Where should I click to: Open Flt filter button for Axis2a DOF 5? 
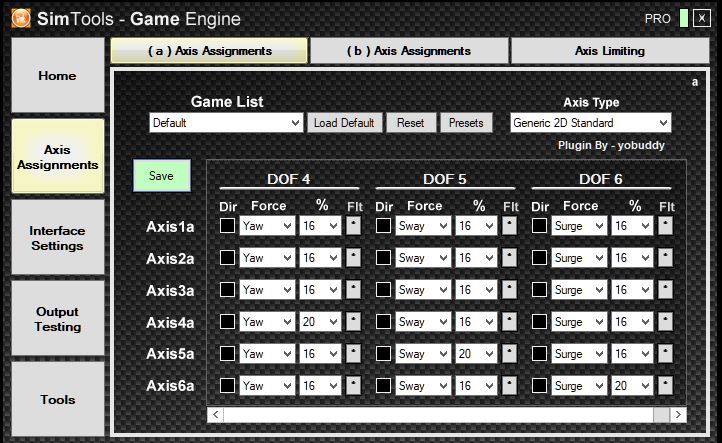(509, 257)
